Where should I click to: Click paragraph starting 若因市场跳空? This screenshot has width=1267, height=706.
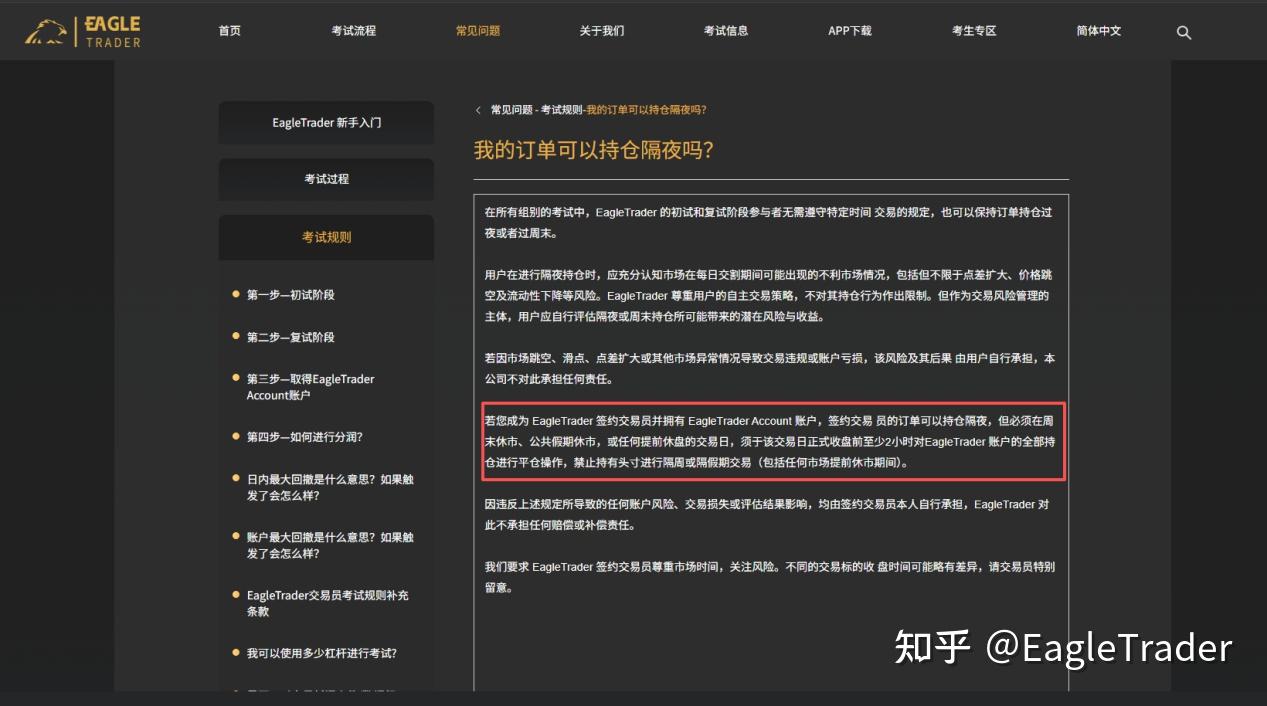pos(768,369)
